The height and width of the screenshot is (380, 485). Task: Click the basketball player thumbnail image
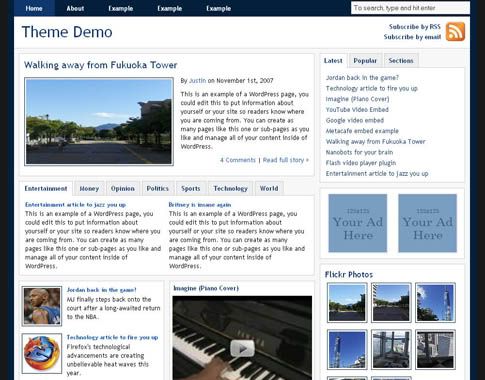(42, 306)
